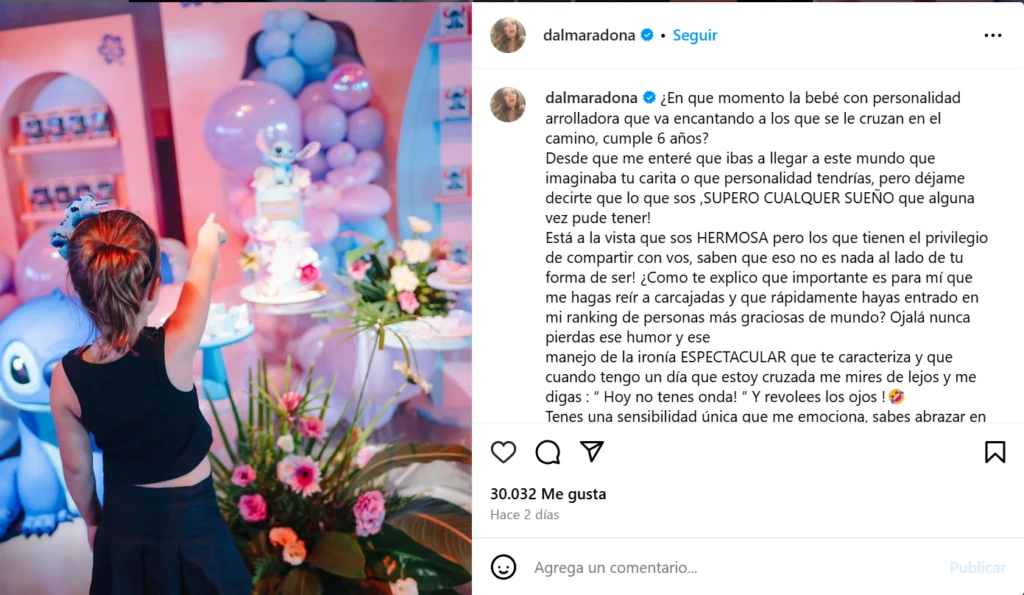Click the Publicar comment button

point(977,568)
